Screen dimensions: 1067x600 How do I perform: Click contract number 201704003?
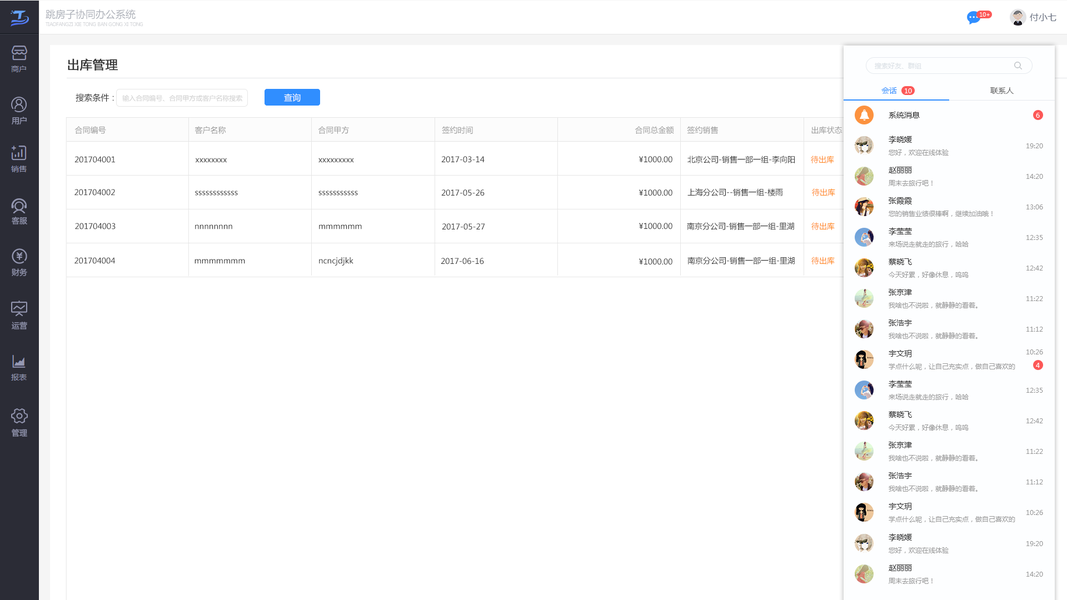[x=95, y=226]
